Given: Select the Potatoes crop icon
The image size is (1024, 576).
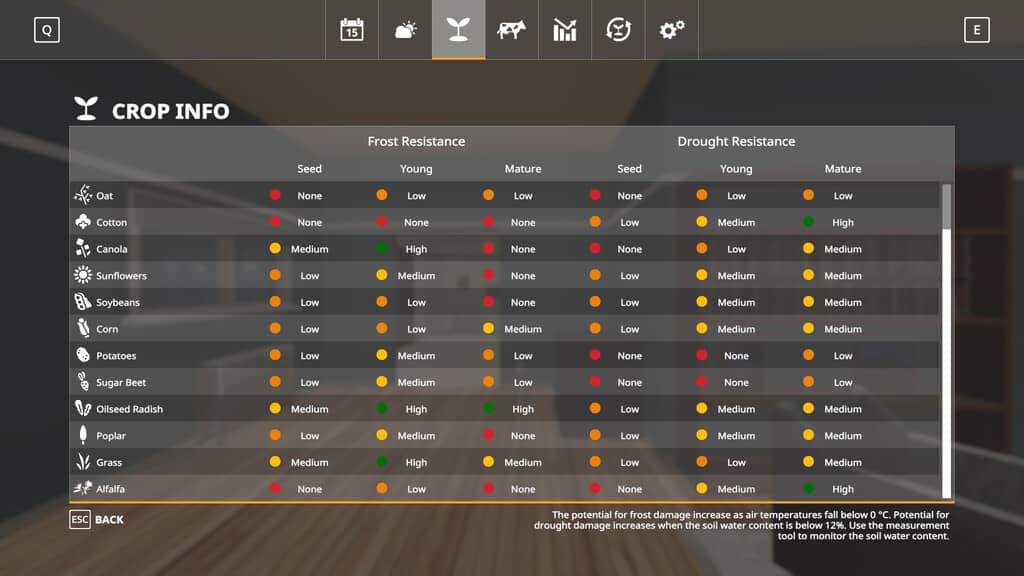Looking at the screenshot, I should point(83,355).
